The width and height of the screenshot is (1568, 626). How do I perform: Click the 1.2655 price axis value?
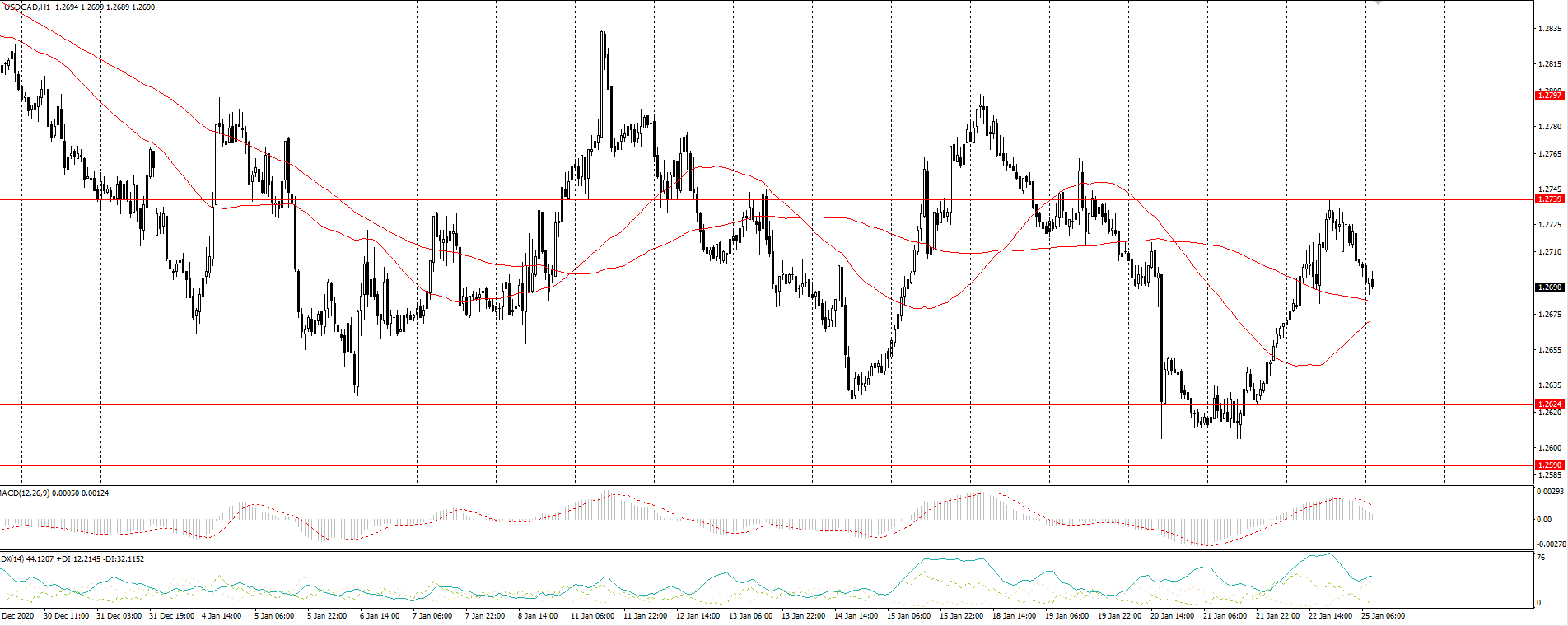1550,350
